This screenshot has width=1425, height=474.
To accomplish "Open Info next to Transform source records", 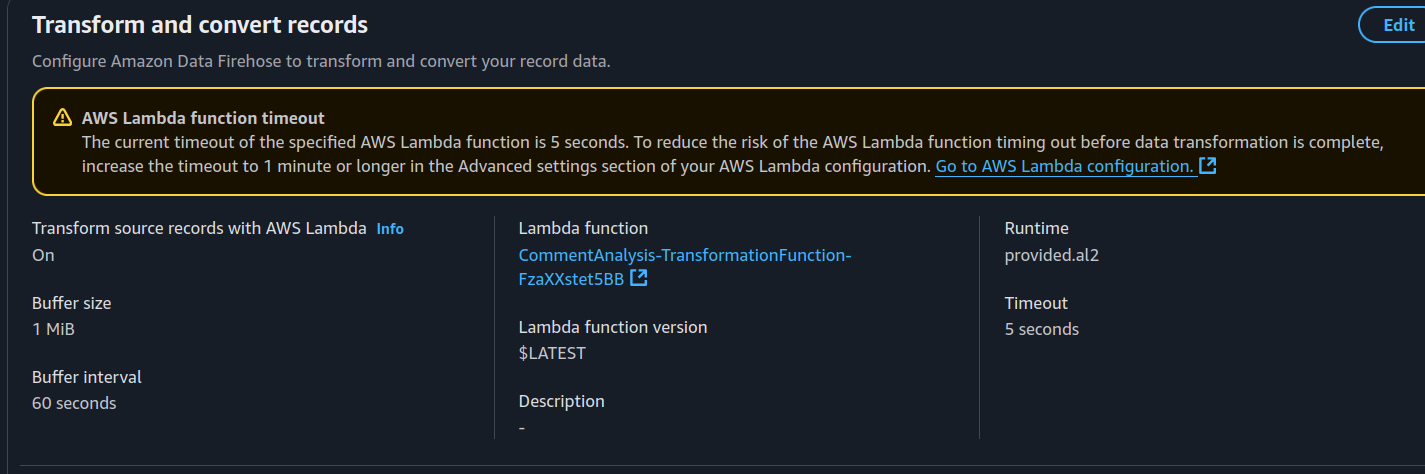I will click(x=390, y=229).
